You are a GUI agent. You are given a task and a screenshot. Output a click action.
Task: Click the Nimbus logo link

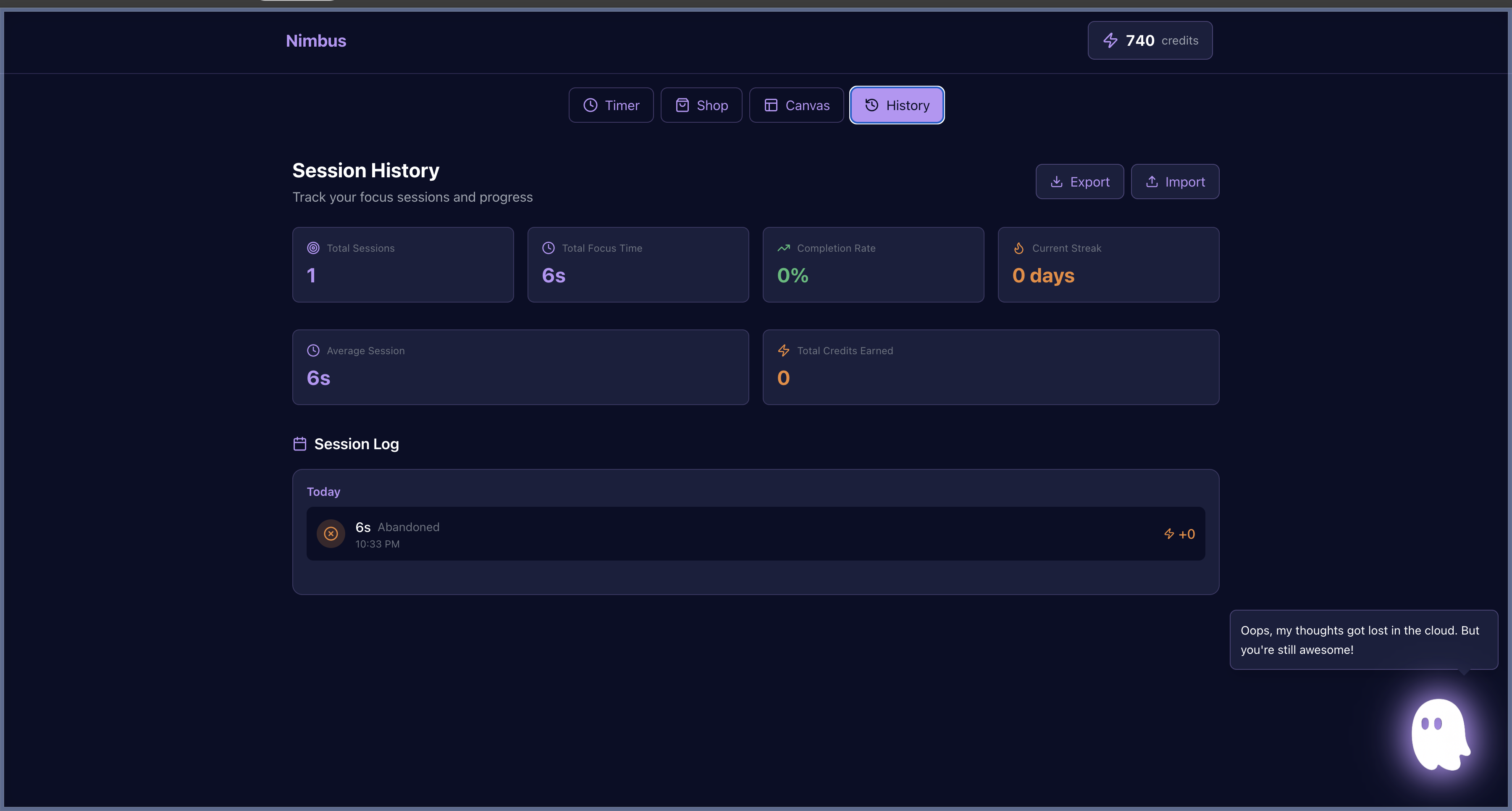316,40
